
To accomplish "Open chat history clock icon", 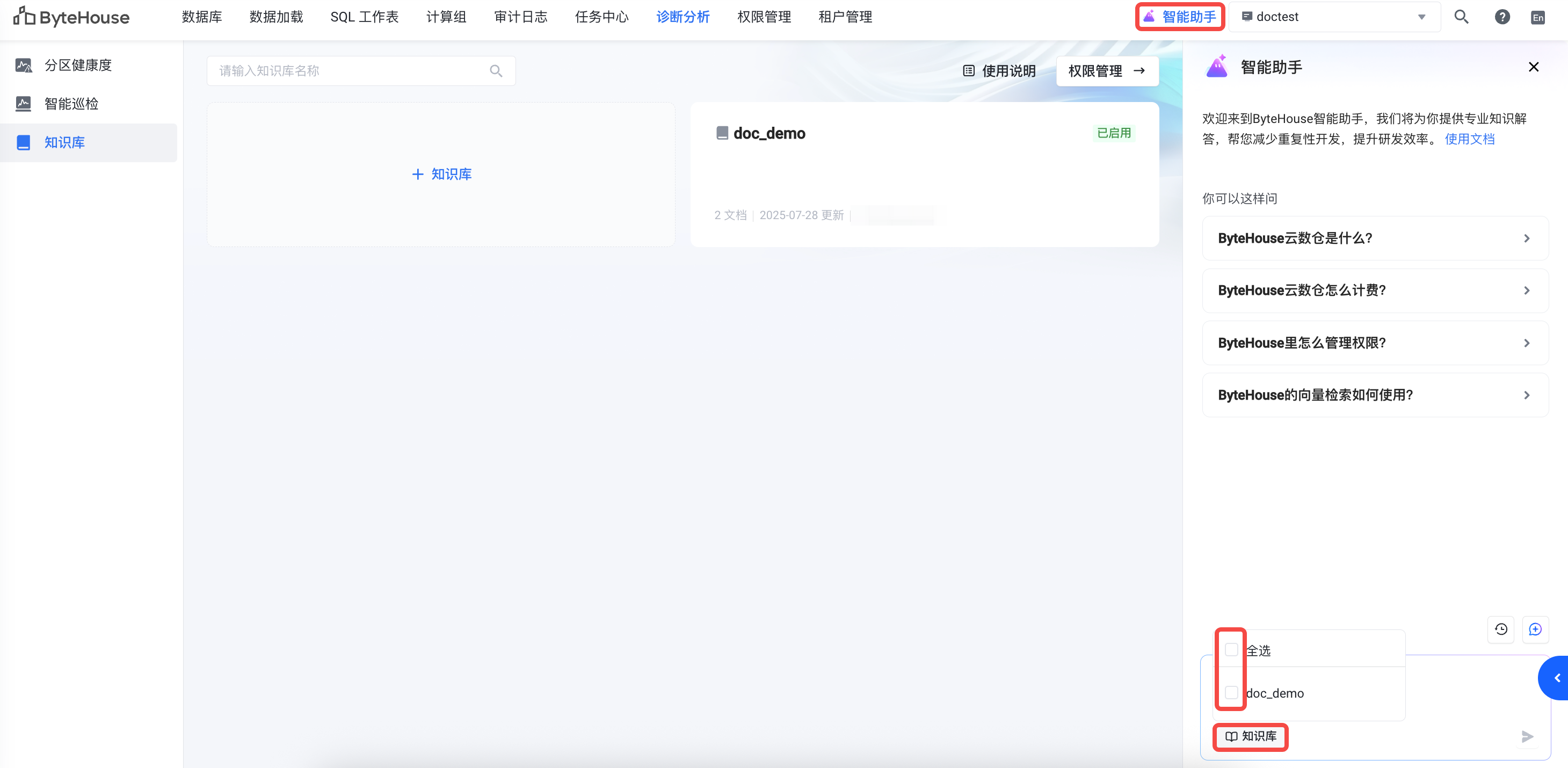I will pyautogui.click(x=1500, y=629).
